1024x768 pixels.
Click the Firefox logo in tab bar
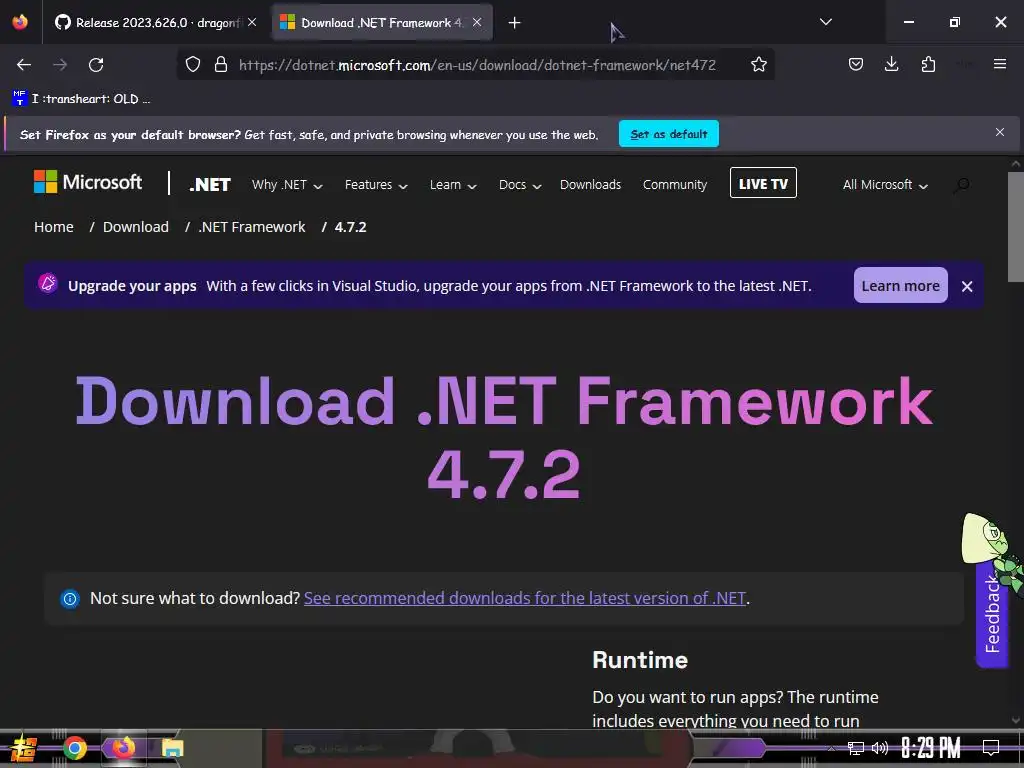pyautogui.click(x=20, y=22)
